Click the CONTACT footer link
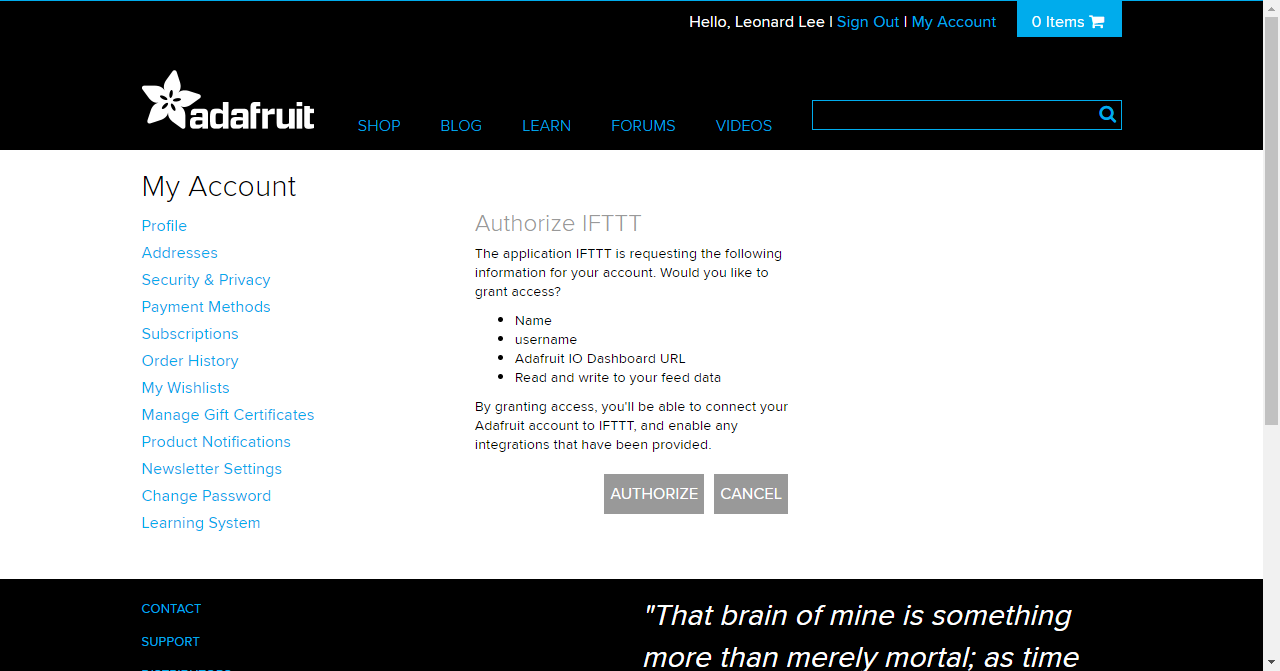This screenshot has height=671, width=1280. (171, 609)
